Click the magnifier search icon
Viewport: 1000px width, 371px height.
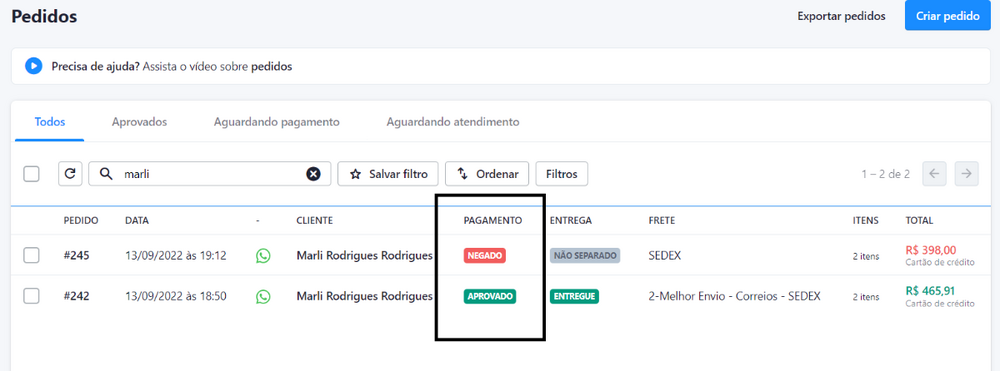coord(107,174)
